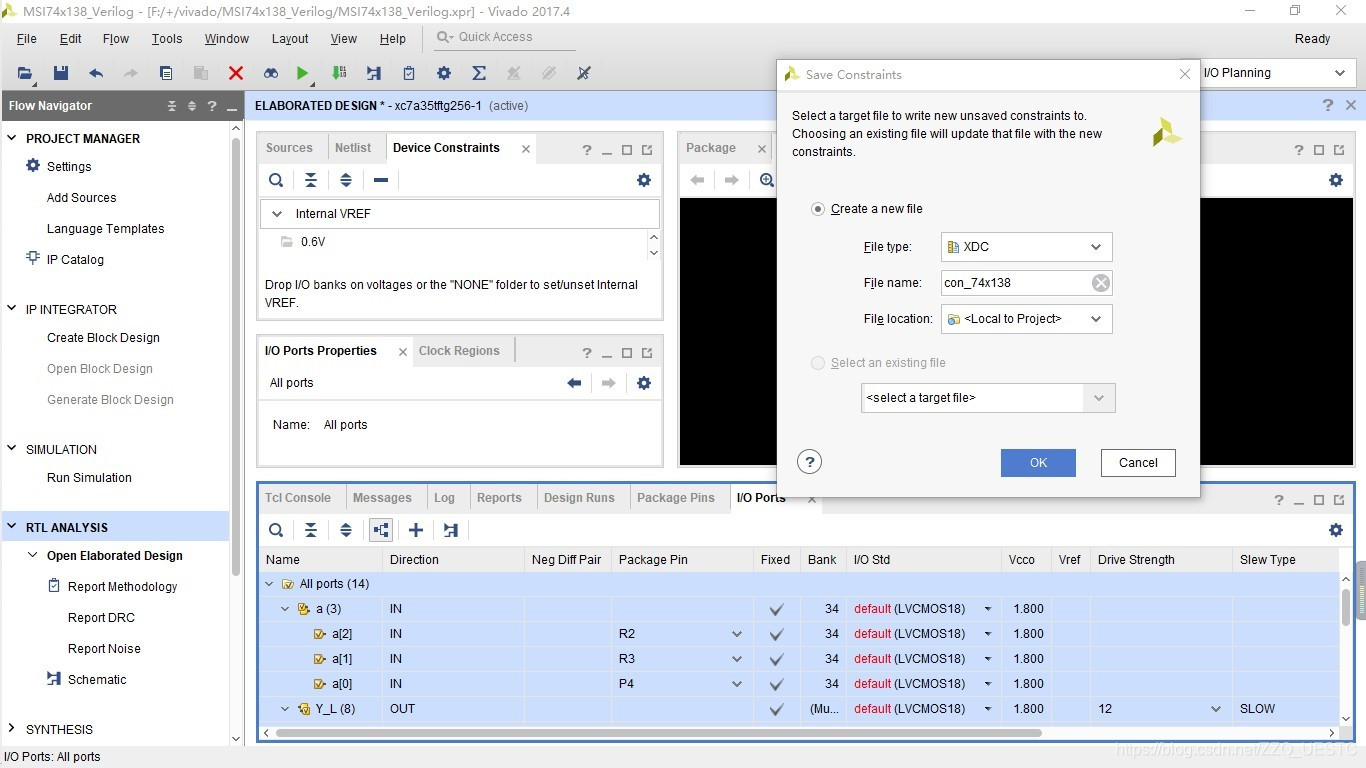Open Settings via the main toolbar gear icon
This screenshot has height=768, width=1366.
tap(444, 73)
